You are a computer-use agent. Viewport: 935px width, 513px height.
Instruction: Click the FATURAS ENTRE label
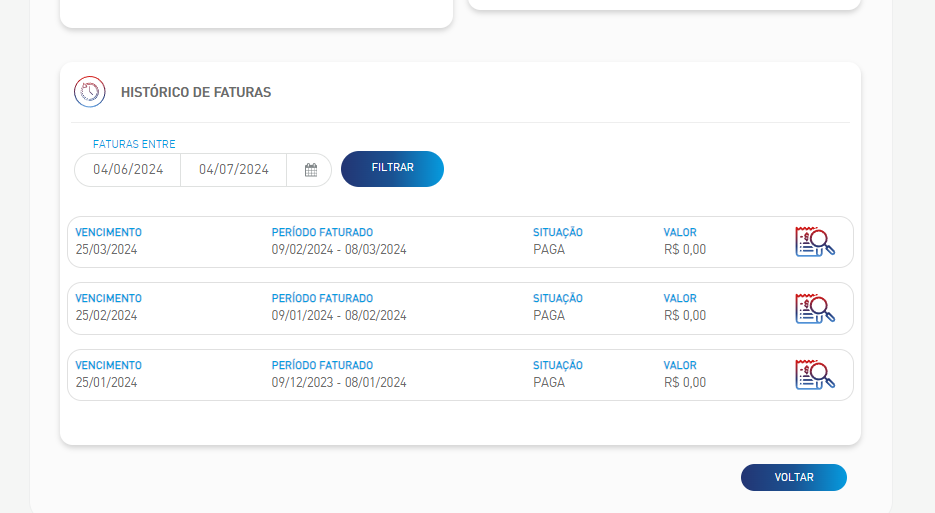pos(134,144)
